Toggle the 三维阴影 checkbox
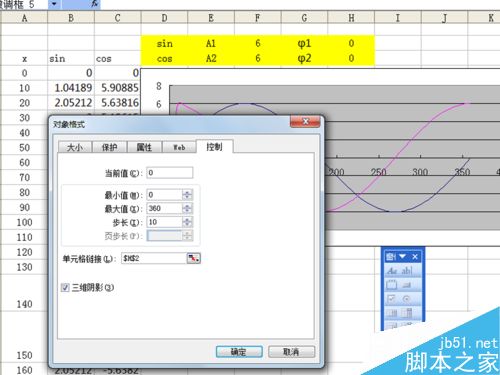This screenshot has height=375, width=500. pos(65,287)
